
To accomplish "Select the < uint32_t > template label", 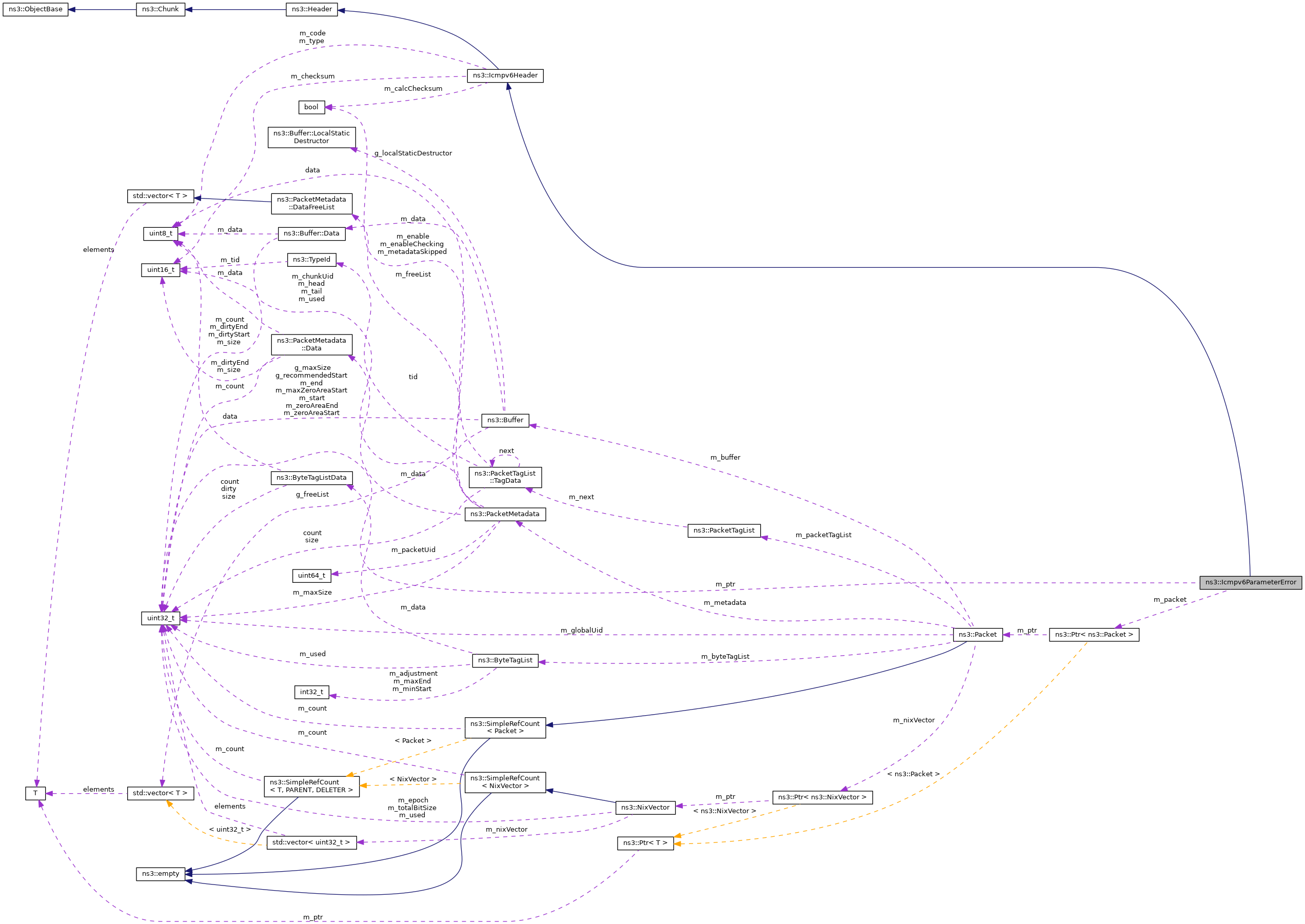I will (230, 830).
